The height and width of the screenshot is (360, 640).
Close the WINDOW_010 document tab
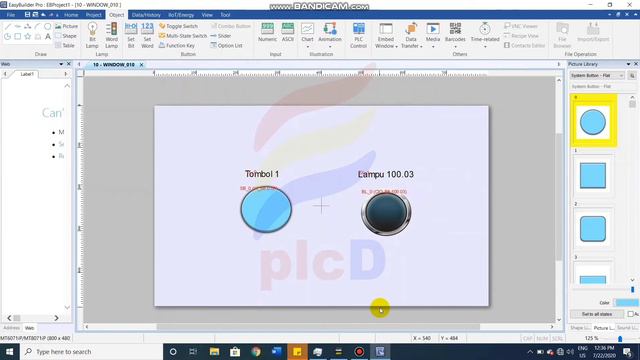tap(142, 64)
